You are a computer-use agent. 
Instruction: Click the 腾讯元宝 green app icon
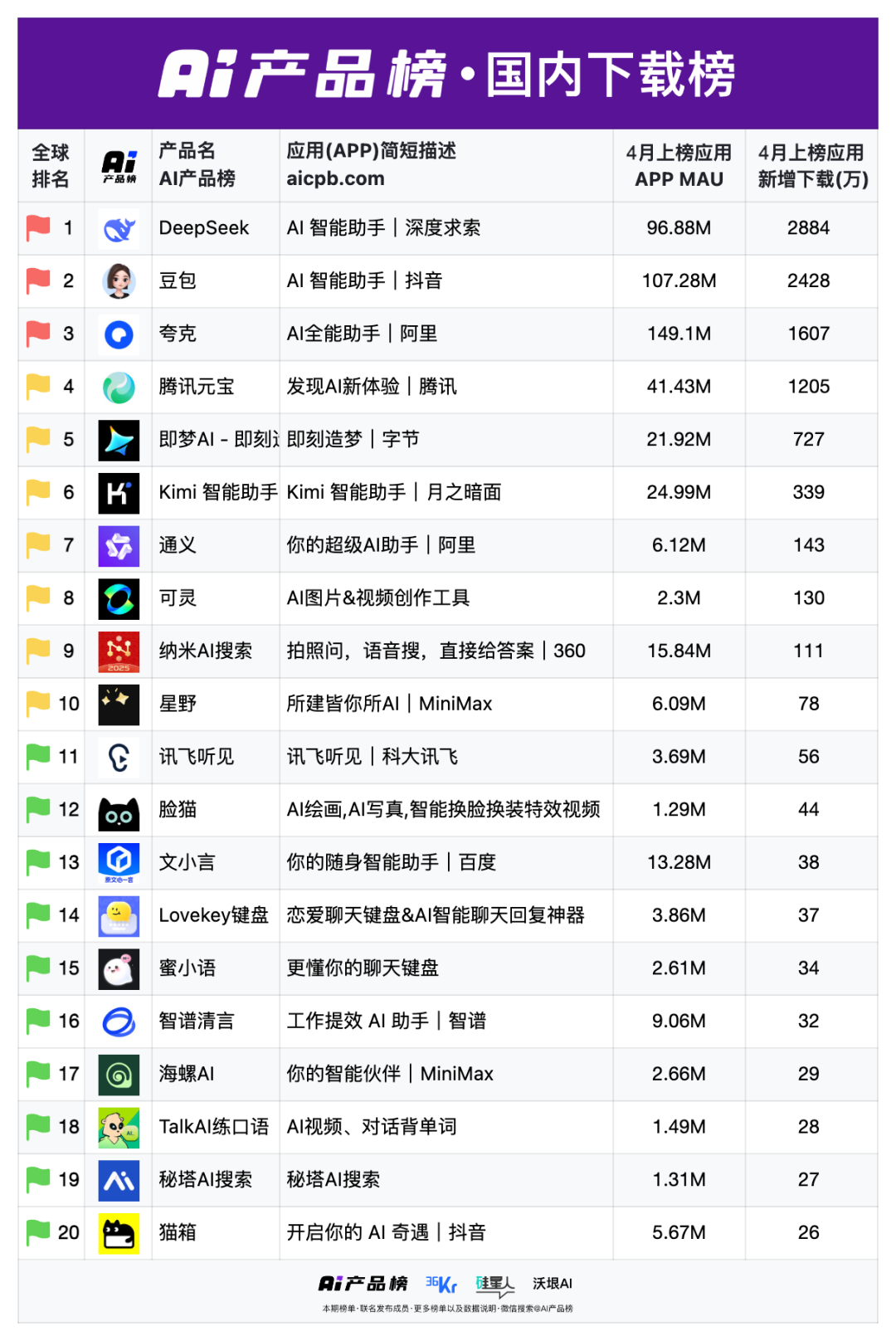click(119, 387)
